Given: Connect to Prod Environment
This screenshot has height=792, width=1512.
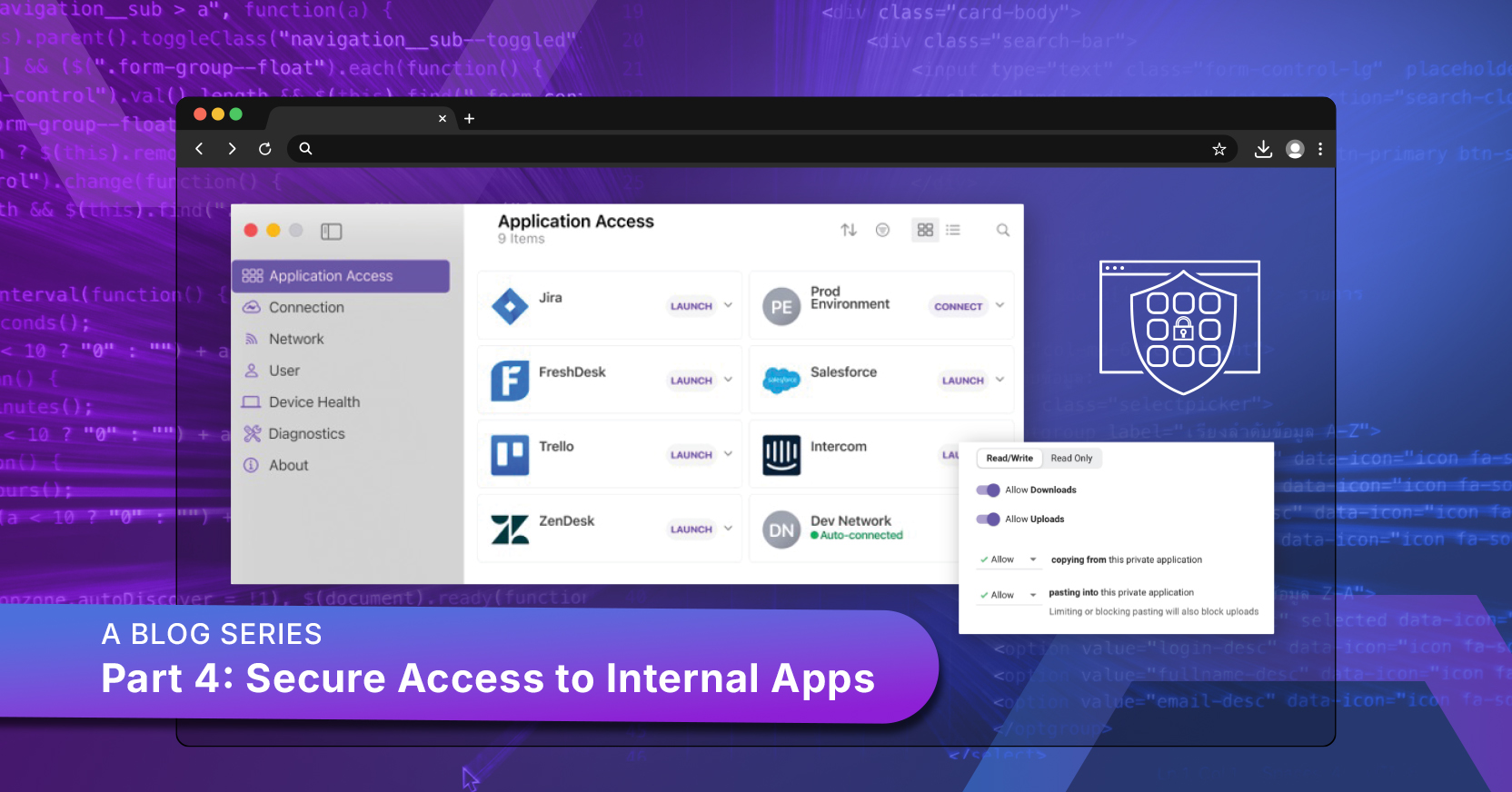Looking at the screenshot, I should click(959, 307).
